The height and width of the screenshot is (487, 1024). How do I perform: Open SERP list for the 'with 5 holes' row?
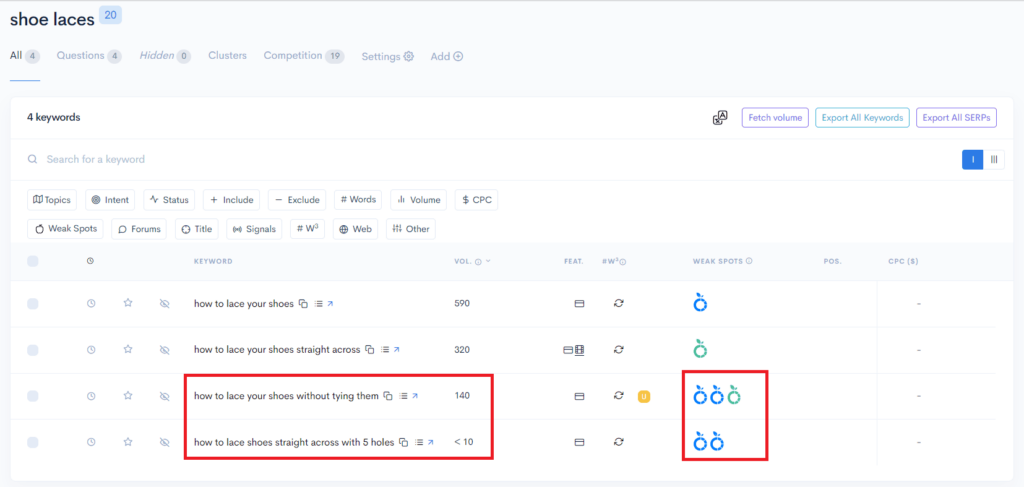419,443
